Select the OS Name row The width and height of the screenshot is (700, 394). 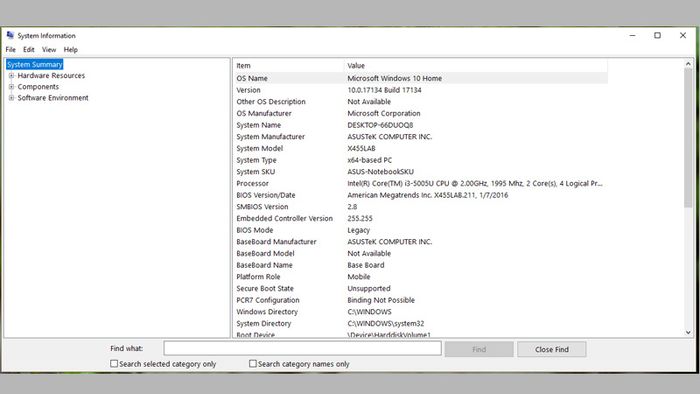(x=421, y=78)
